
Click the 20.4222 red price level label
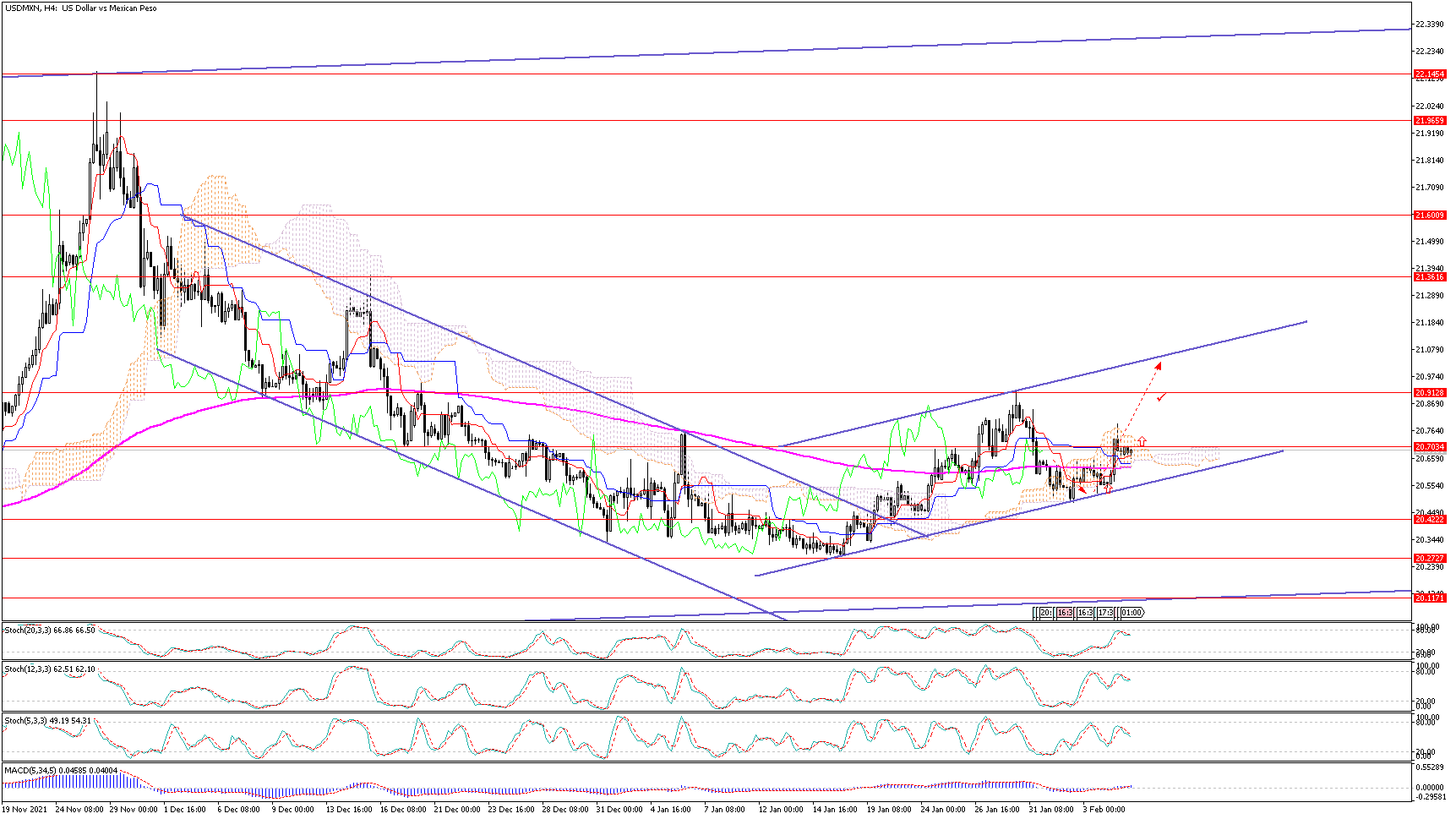coord(1429,520)
